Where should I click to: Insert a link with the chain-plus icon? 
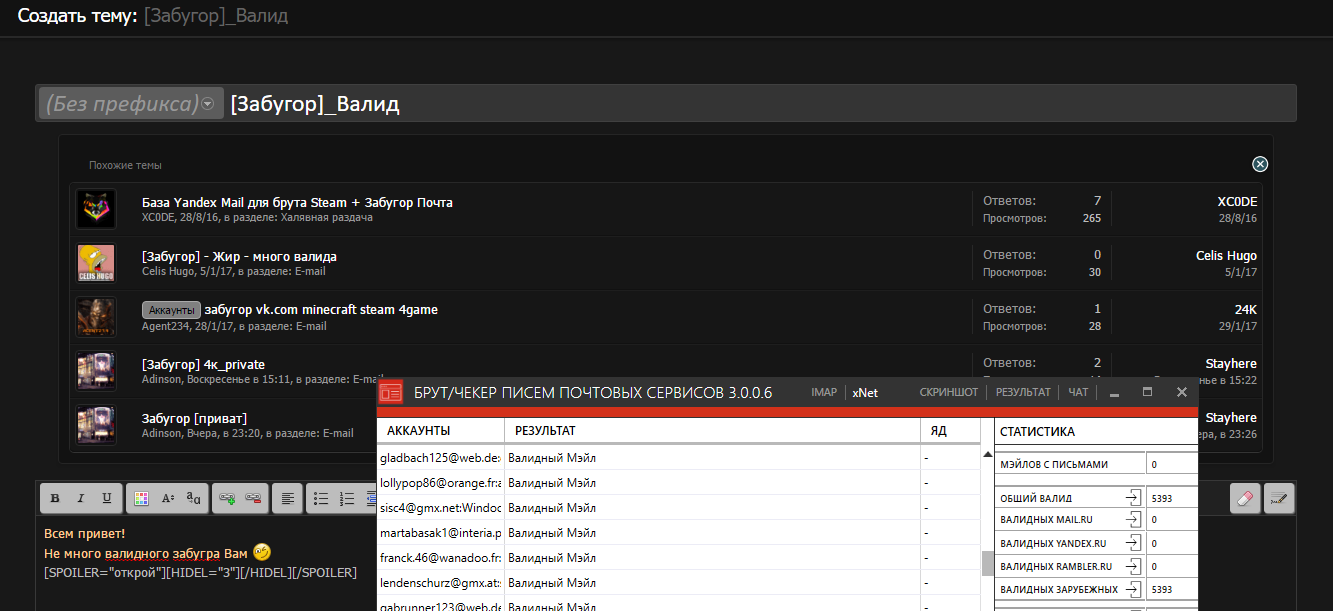[228, 498]
